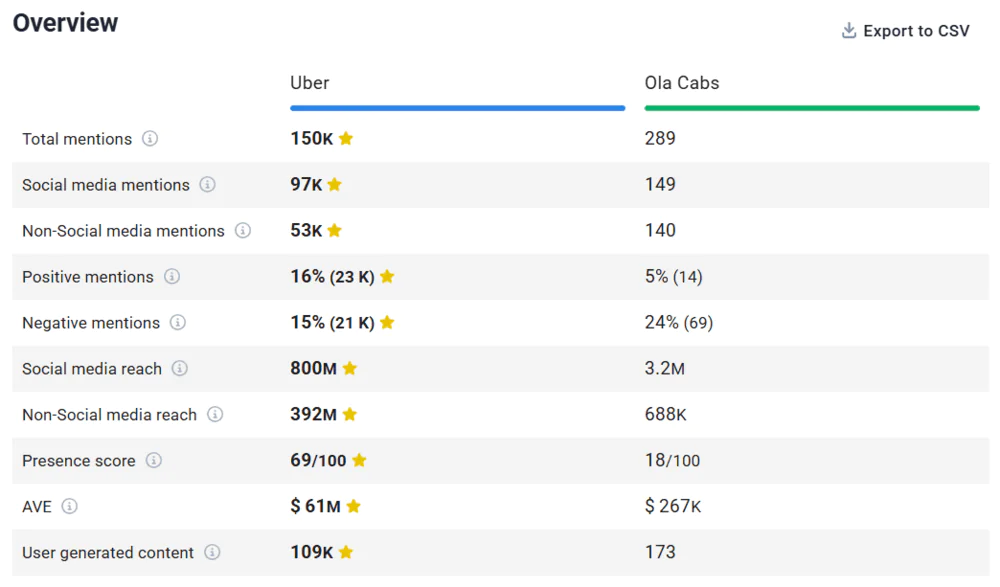Click info icon beside User generated content
The image size is (1000, 587).
[212, 553]
